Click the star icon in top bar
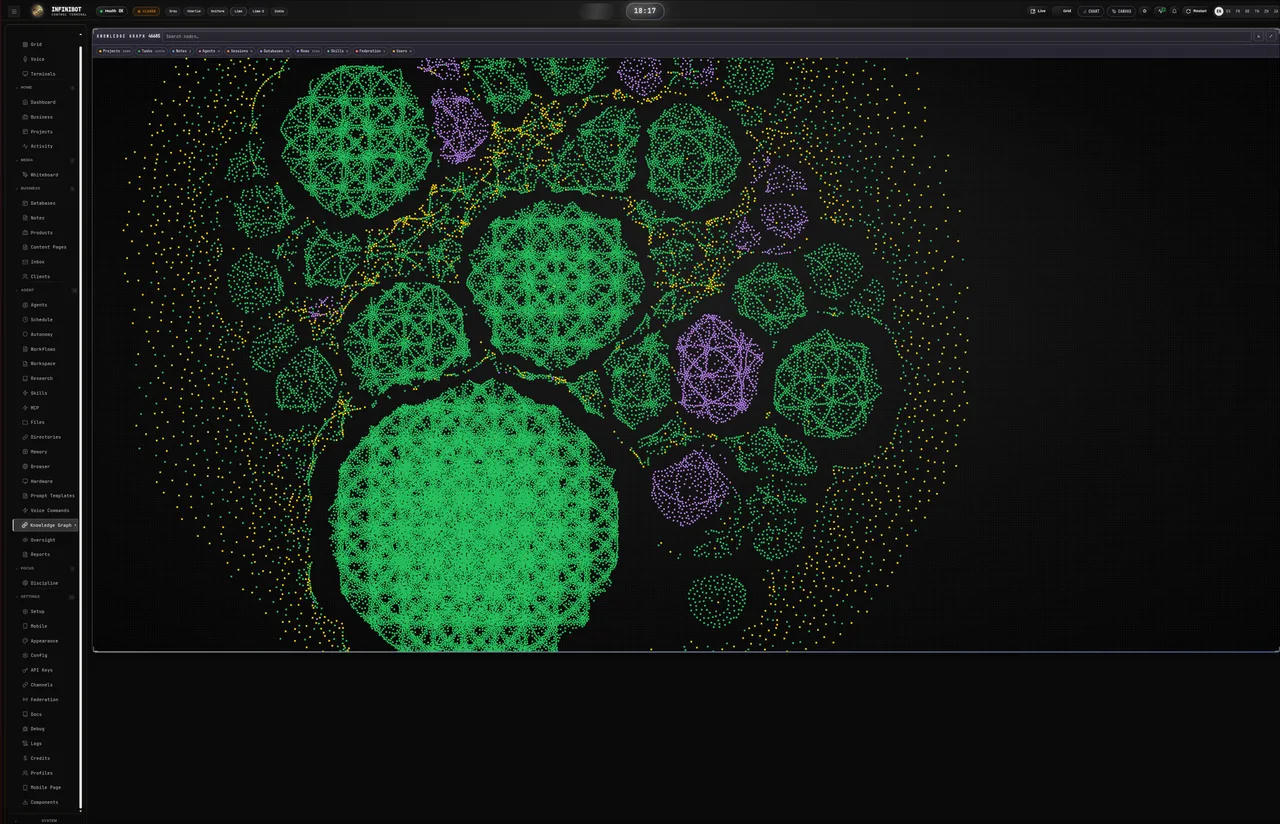 [x=1145, y=11]
